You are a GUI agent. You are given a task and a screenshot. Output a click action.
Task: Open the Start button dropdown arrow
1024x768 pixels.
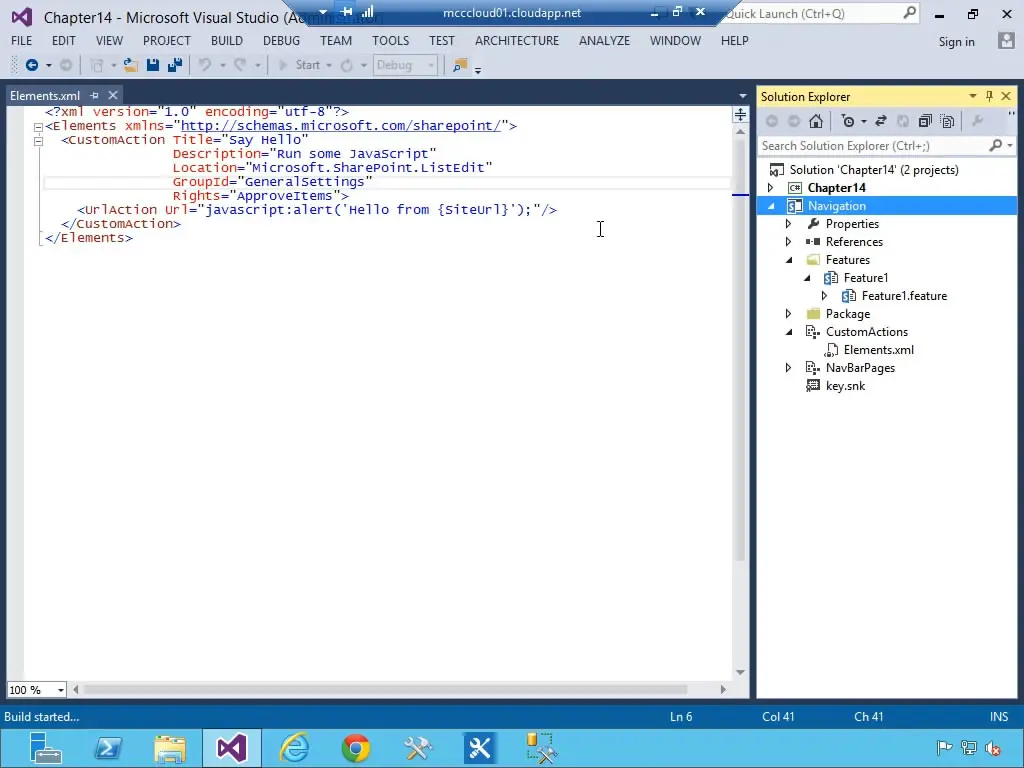pyautogui.click(x=328, y=65)
